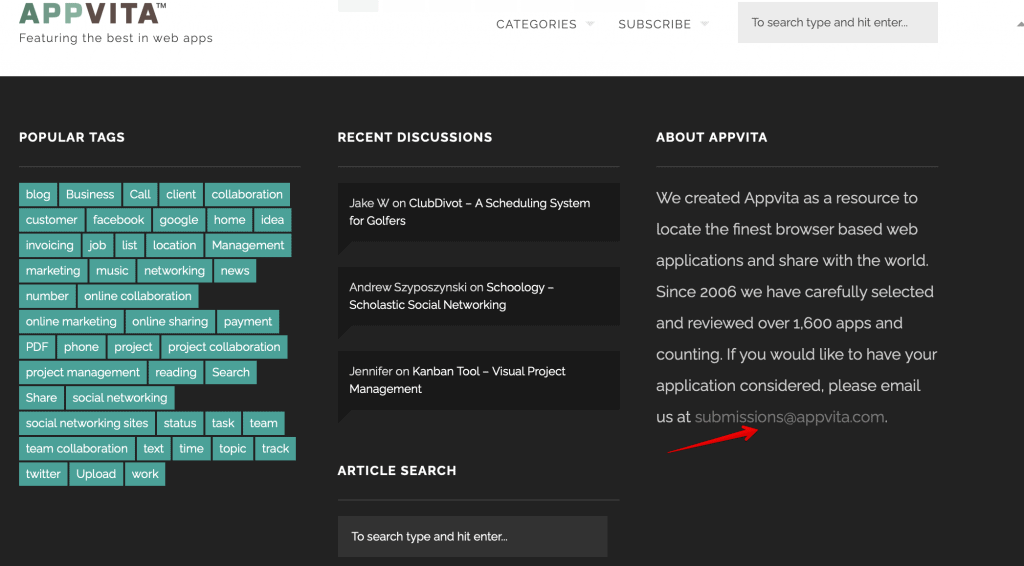
Task: Select the payment tag
Action: (x=248, y=322)
